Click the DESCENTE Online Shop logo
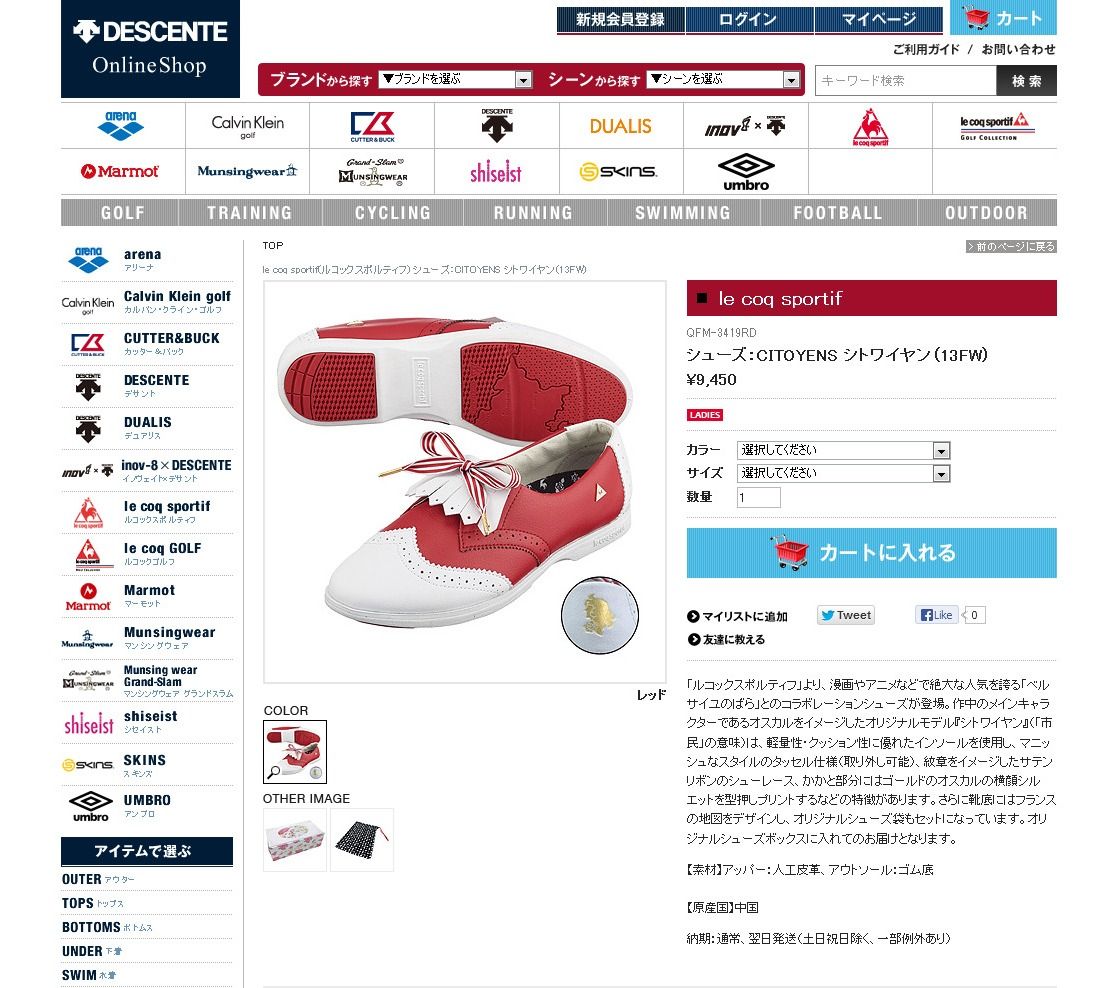Viewport: 1103px width, 988px height. (x=151, y=49)
